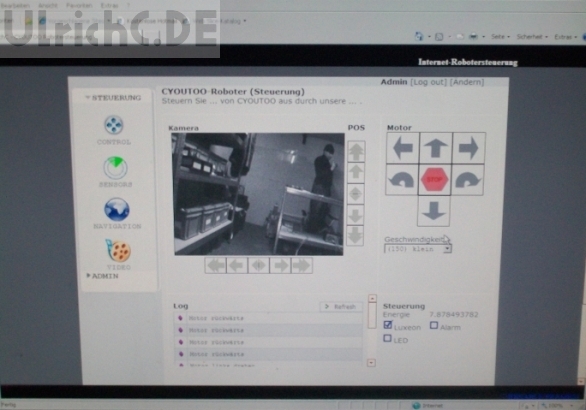Enable the LED checkbox
This screenshot has width=586, height=410.
388,338
